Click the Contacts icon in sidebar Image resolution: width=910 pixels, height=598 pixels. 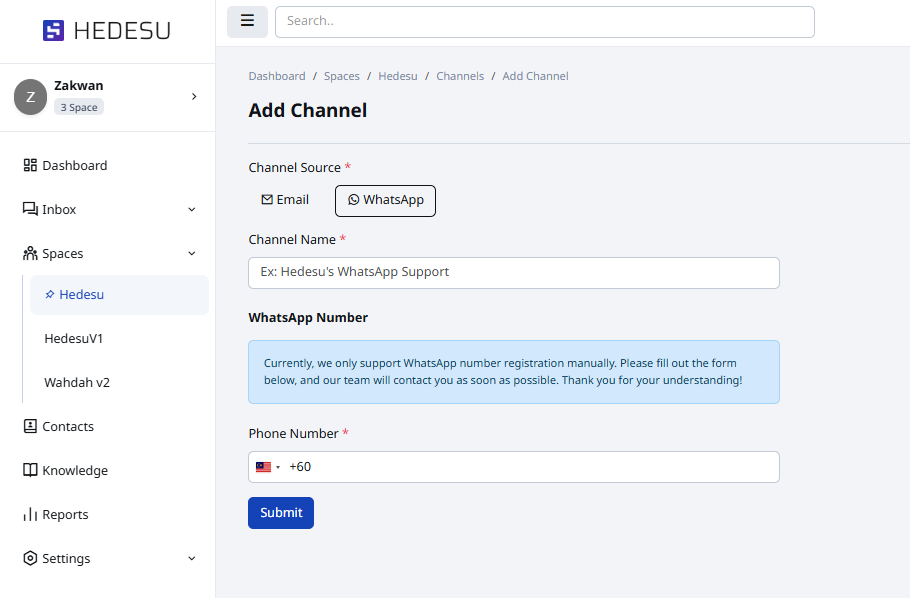pyautogui.click(x=30, y=427)
